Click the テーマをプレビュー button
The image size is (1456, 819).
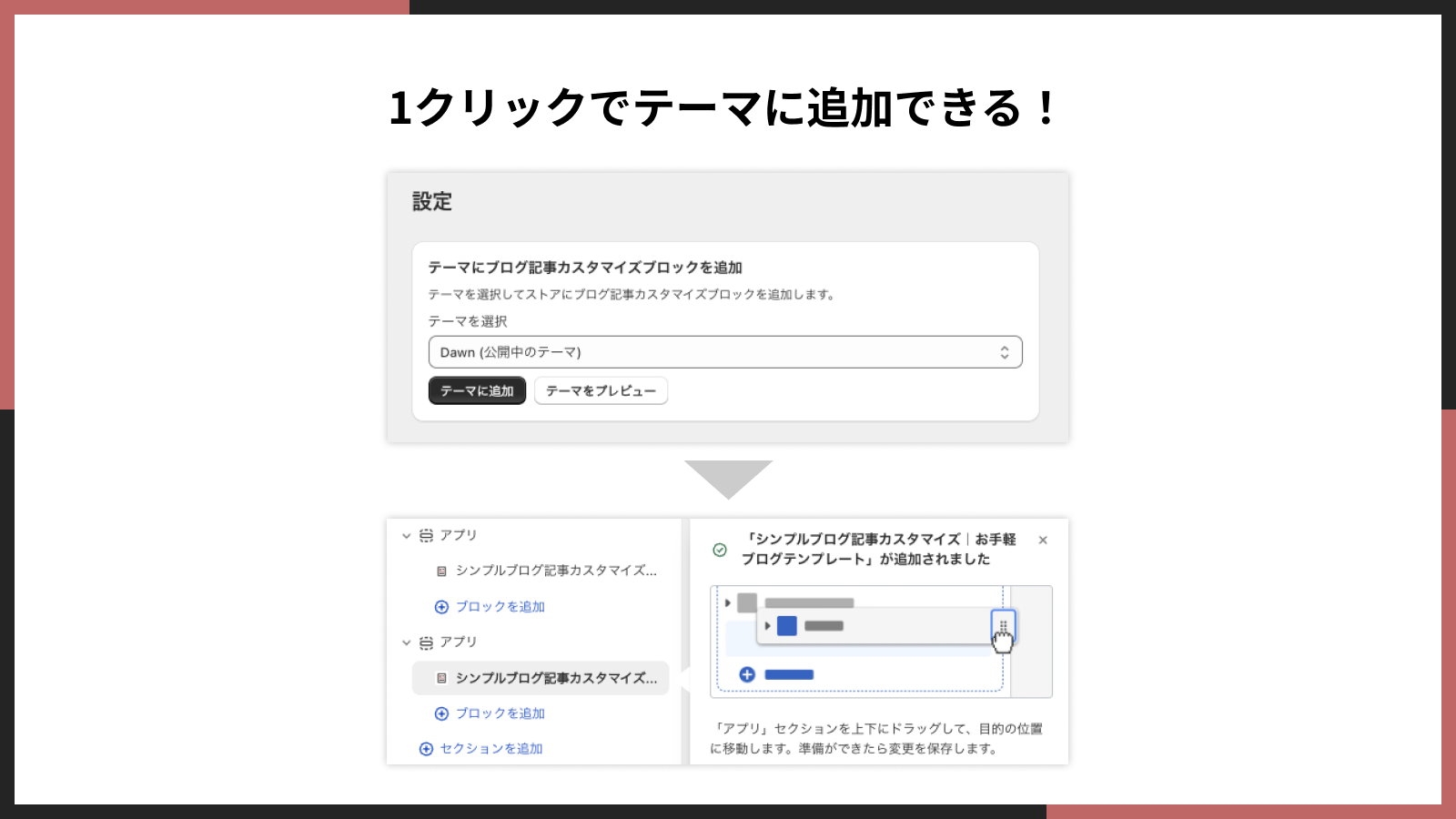tap(601, 390)
